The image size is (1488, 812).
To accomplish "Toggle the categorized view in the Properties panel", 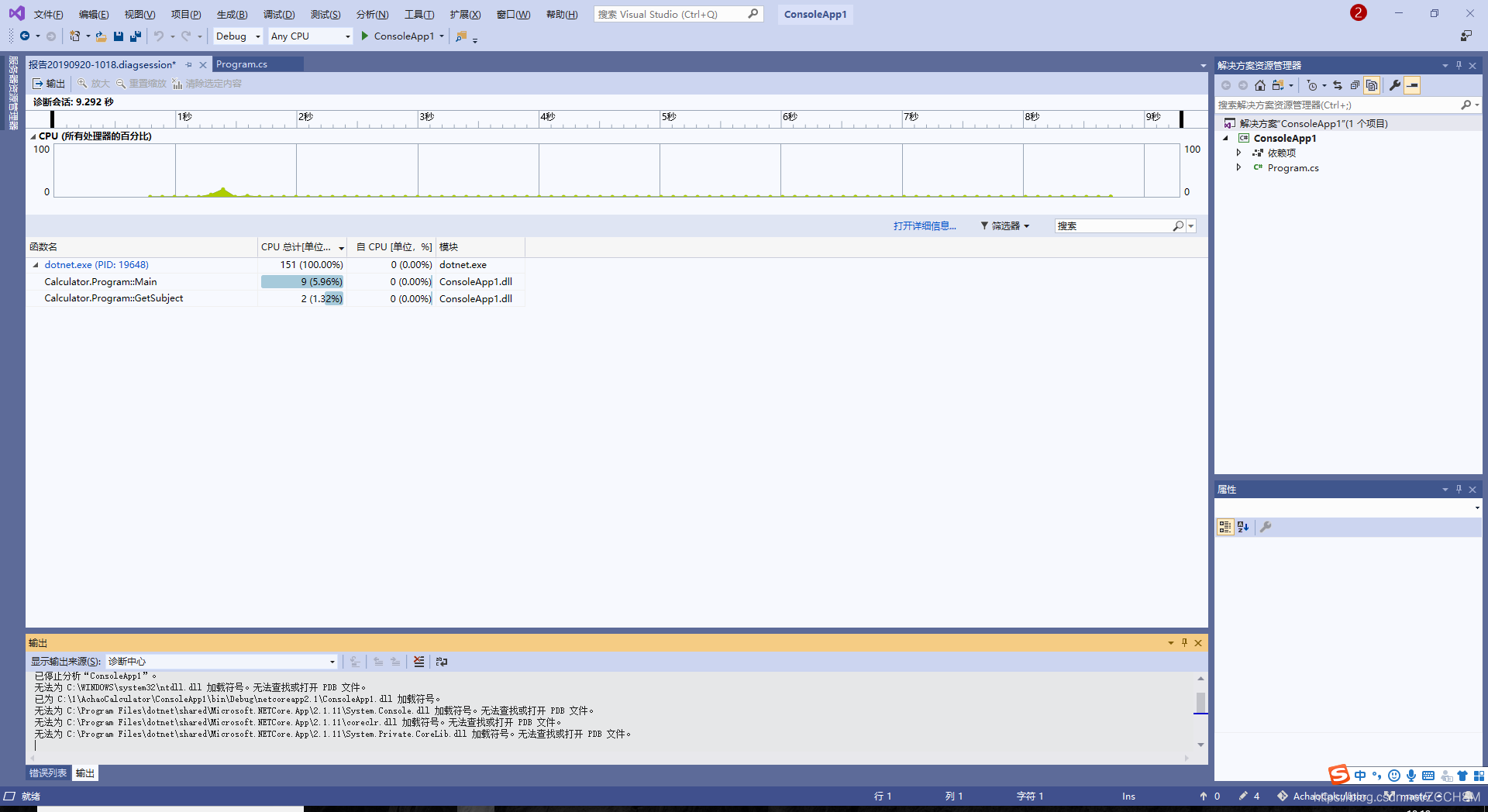I will tap(1225, 527).
